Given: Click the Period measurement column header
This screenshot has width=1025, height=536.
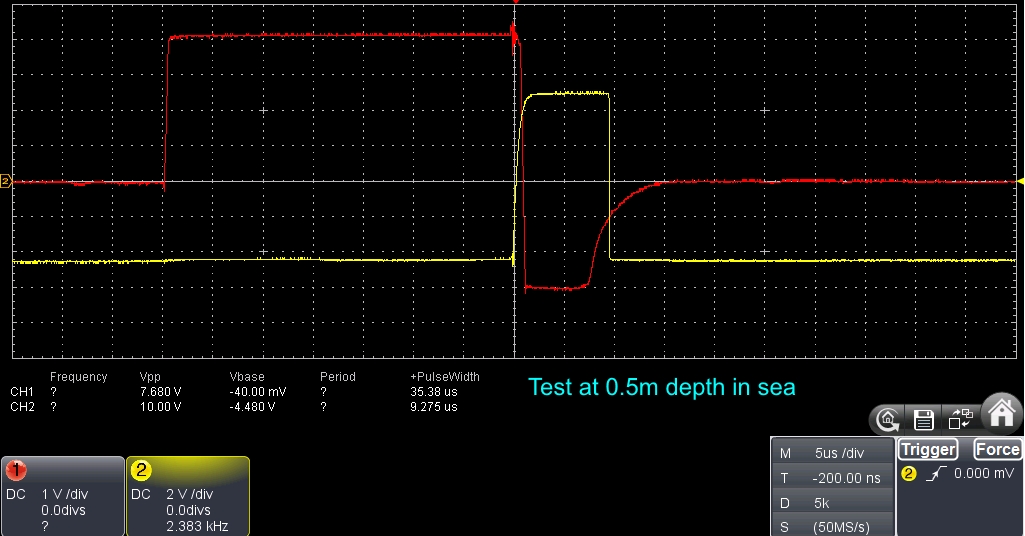Looking at the screenshot, I should [x=338, y=377].
